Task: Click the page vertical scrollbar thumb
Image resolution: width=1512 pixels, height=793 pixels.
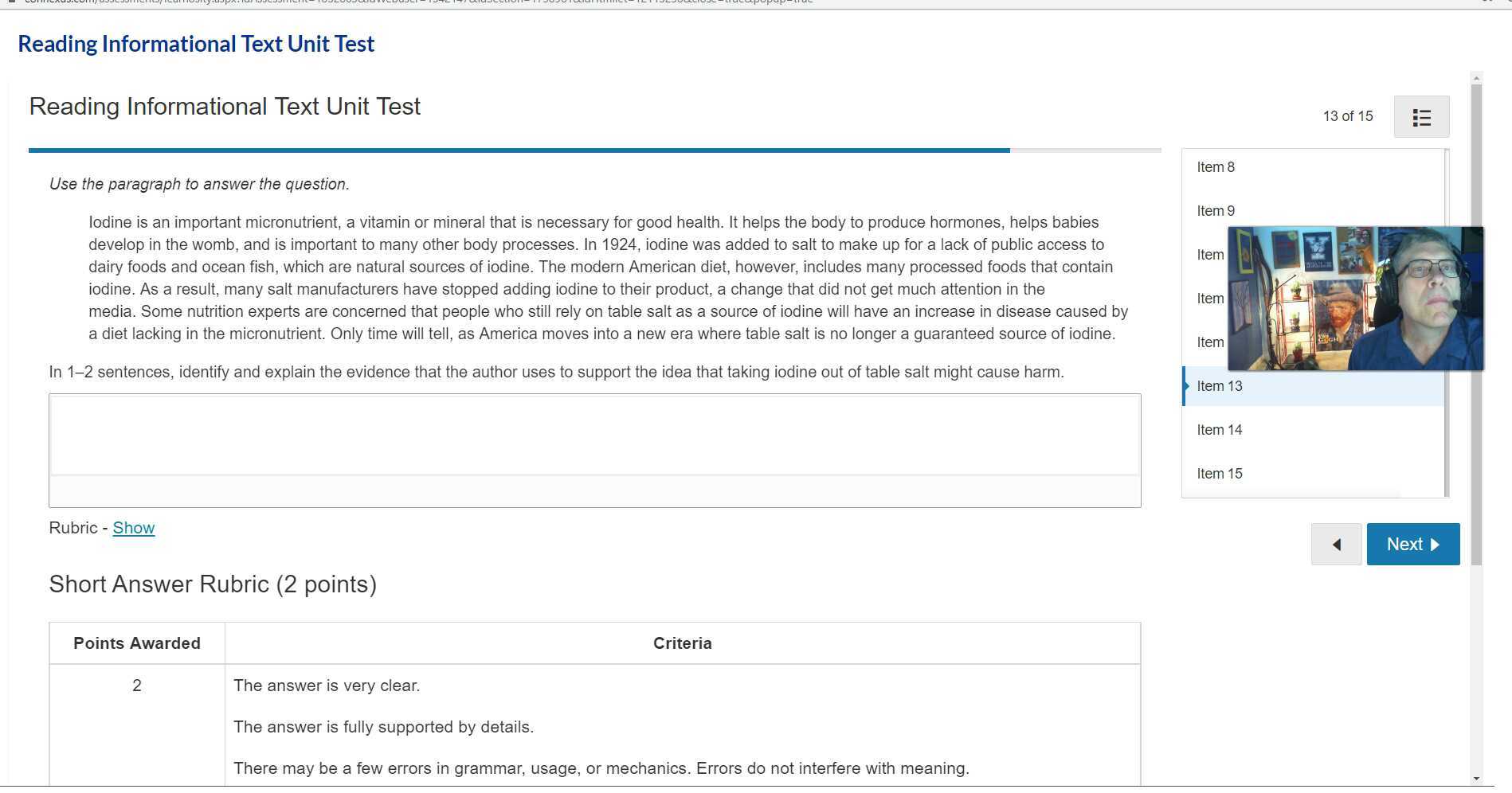Action: click(1476, 318)
